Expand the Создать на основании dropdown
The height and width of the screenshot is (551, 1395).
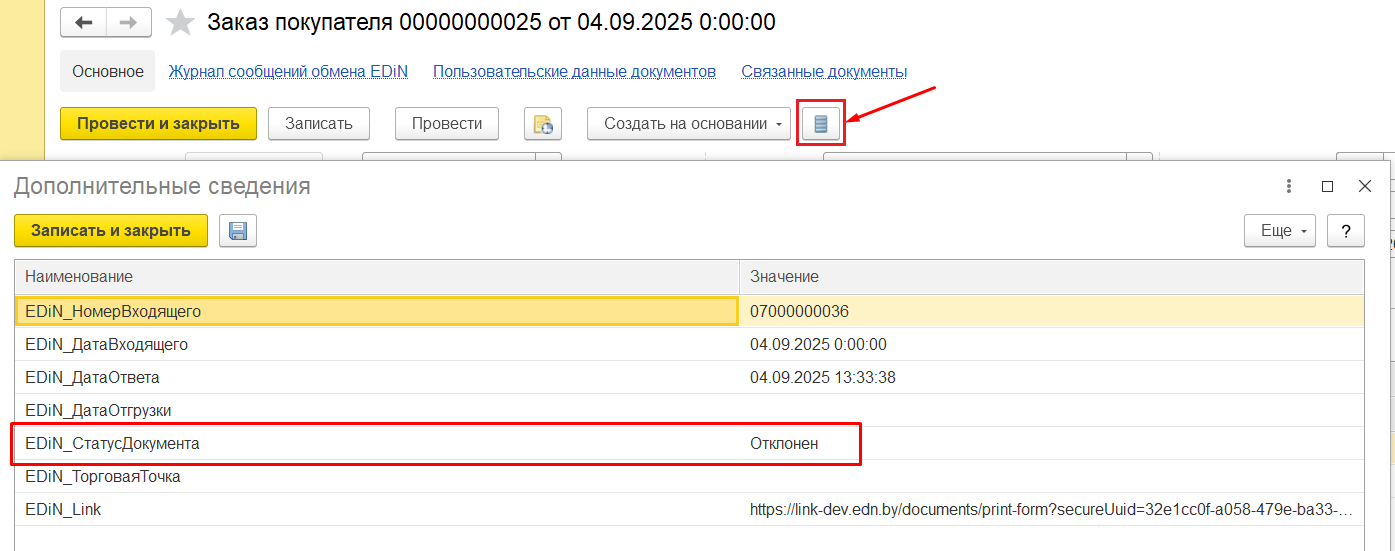(x=688, y=124)
